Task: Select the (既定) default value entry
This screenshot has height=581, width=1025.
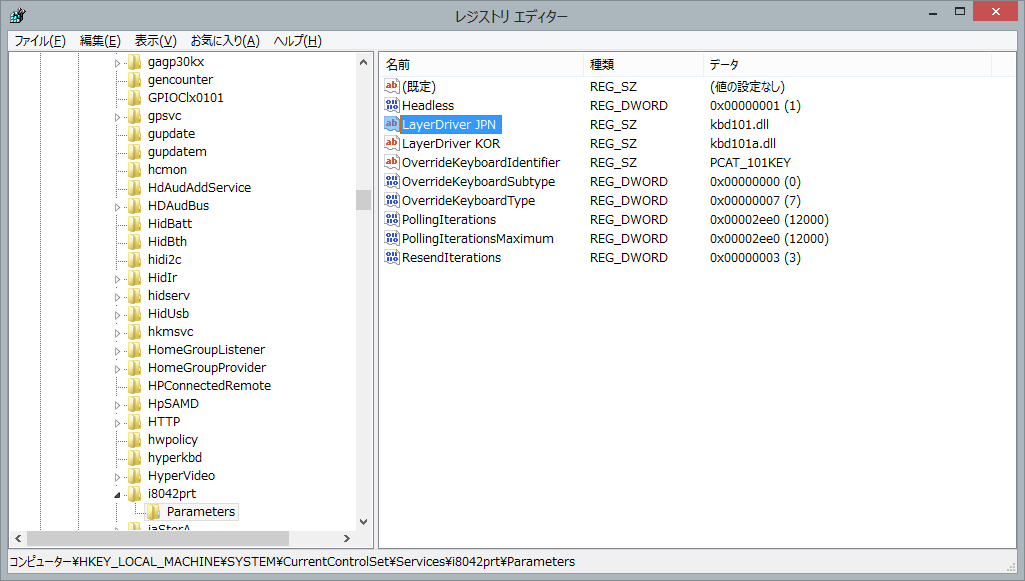Action: click(418, 87)
